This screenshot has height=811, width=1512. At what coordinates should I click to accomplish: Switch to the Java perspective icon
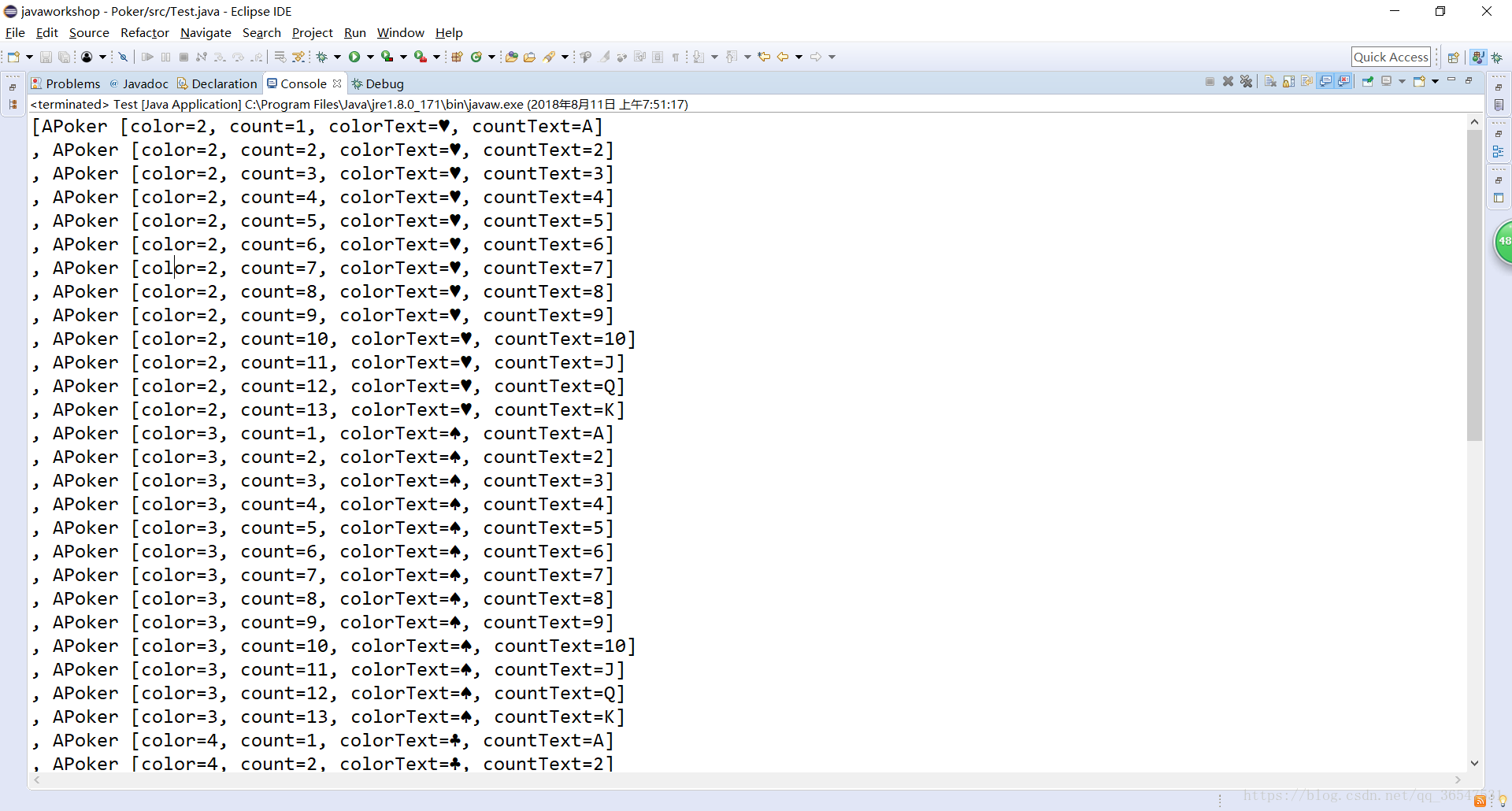[x=1478, y=57]
